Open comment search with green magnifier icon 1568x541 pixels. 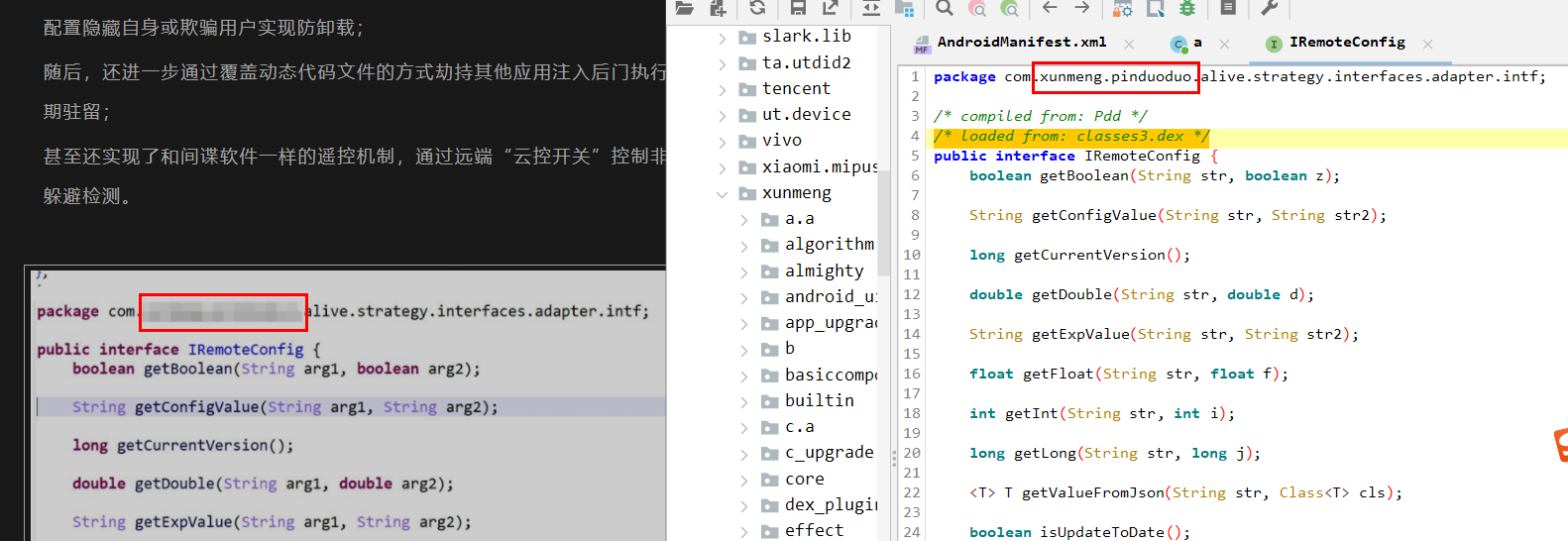[1010, 8]
